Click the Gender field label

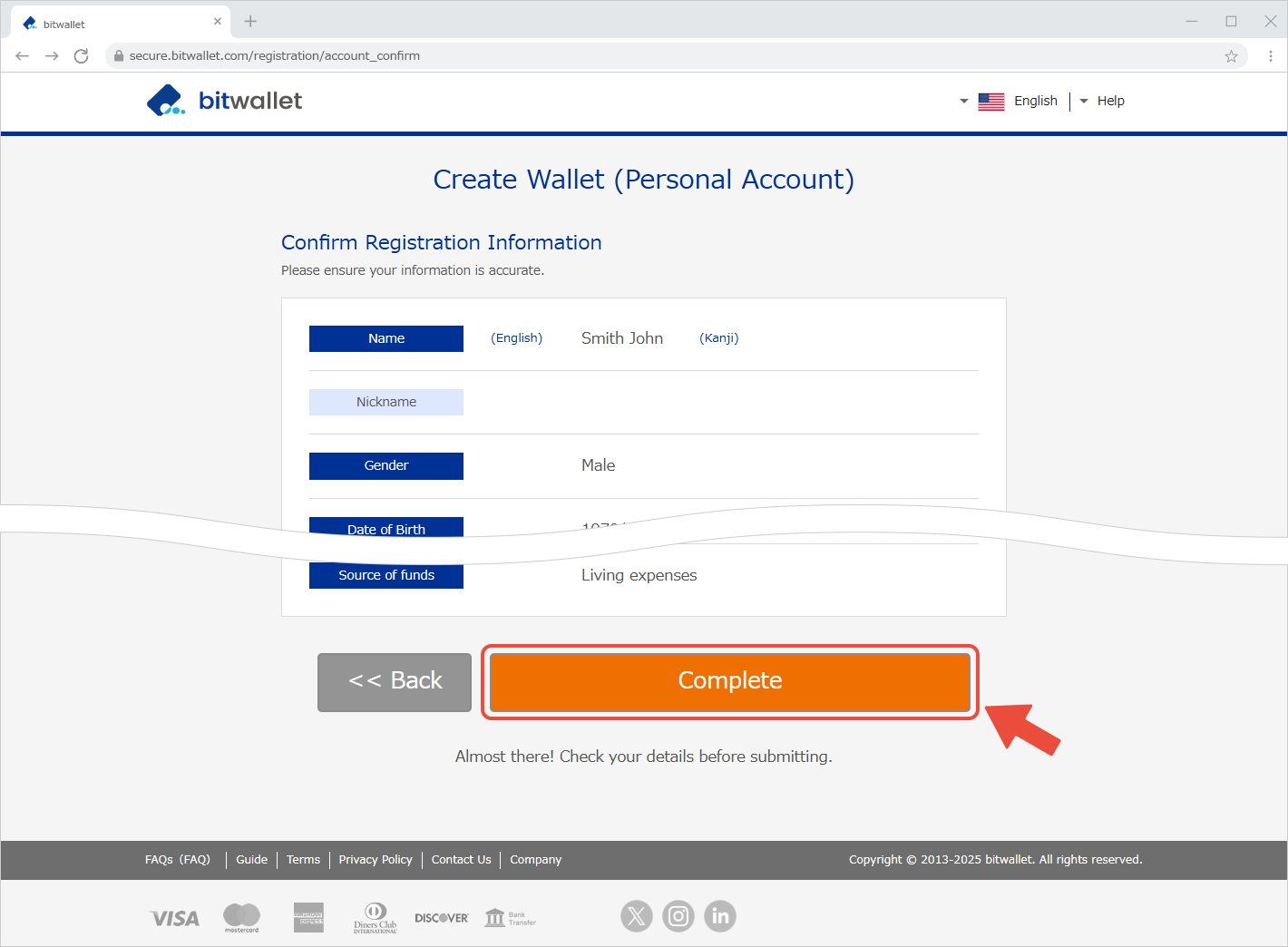point(386,465)
